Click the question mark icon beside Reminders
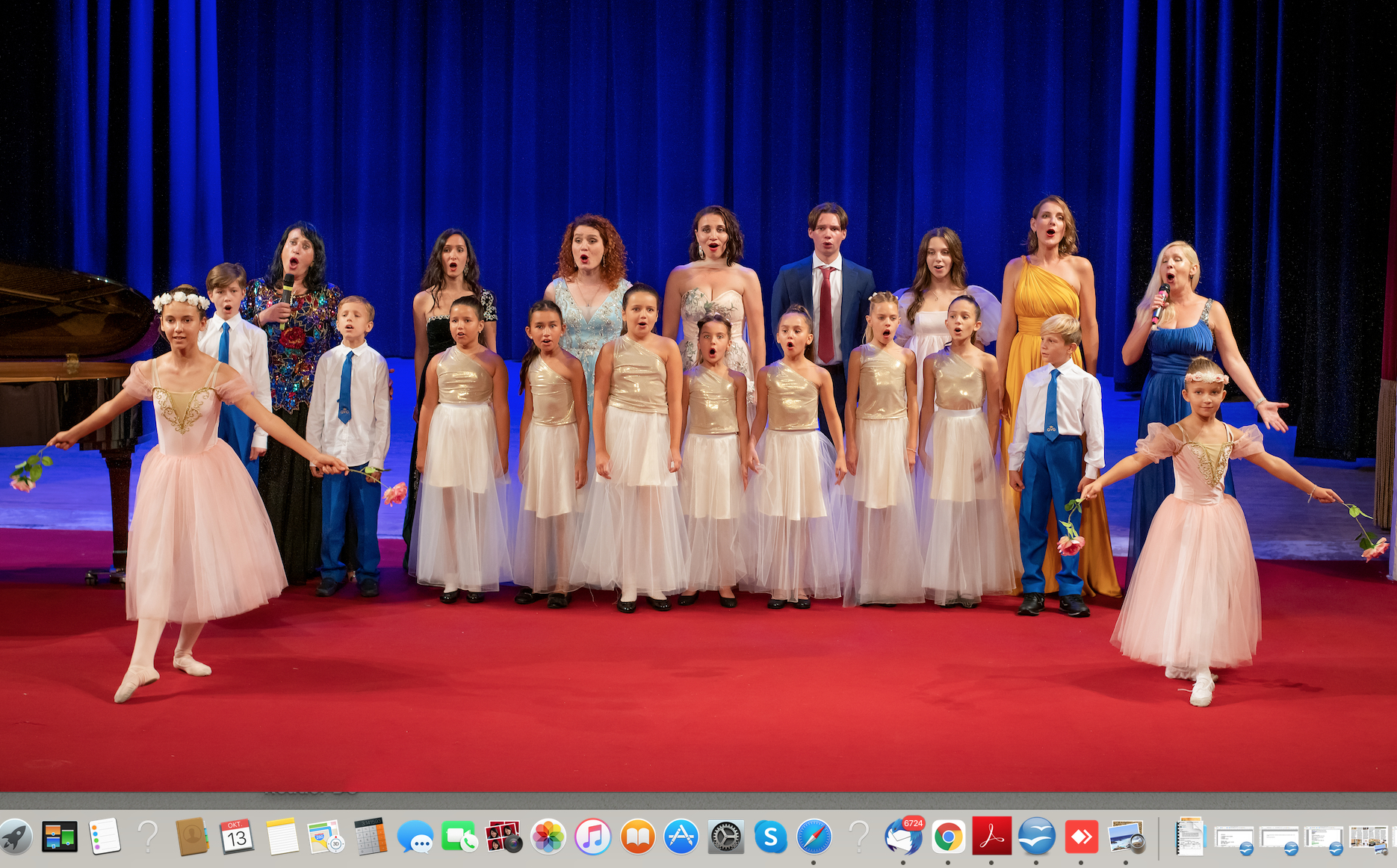 pyautogui.click(x=148, y=837)
